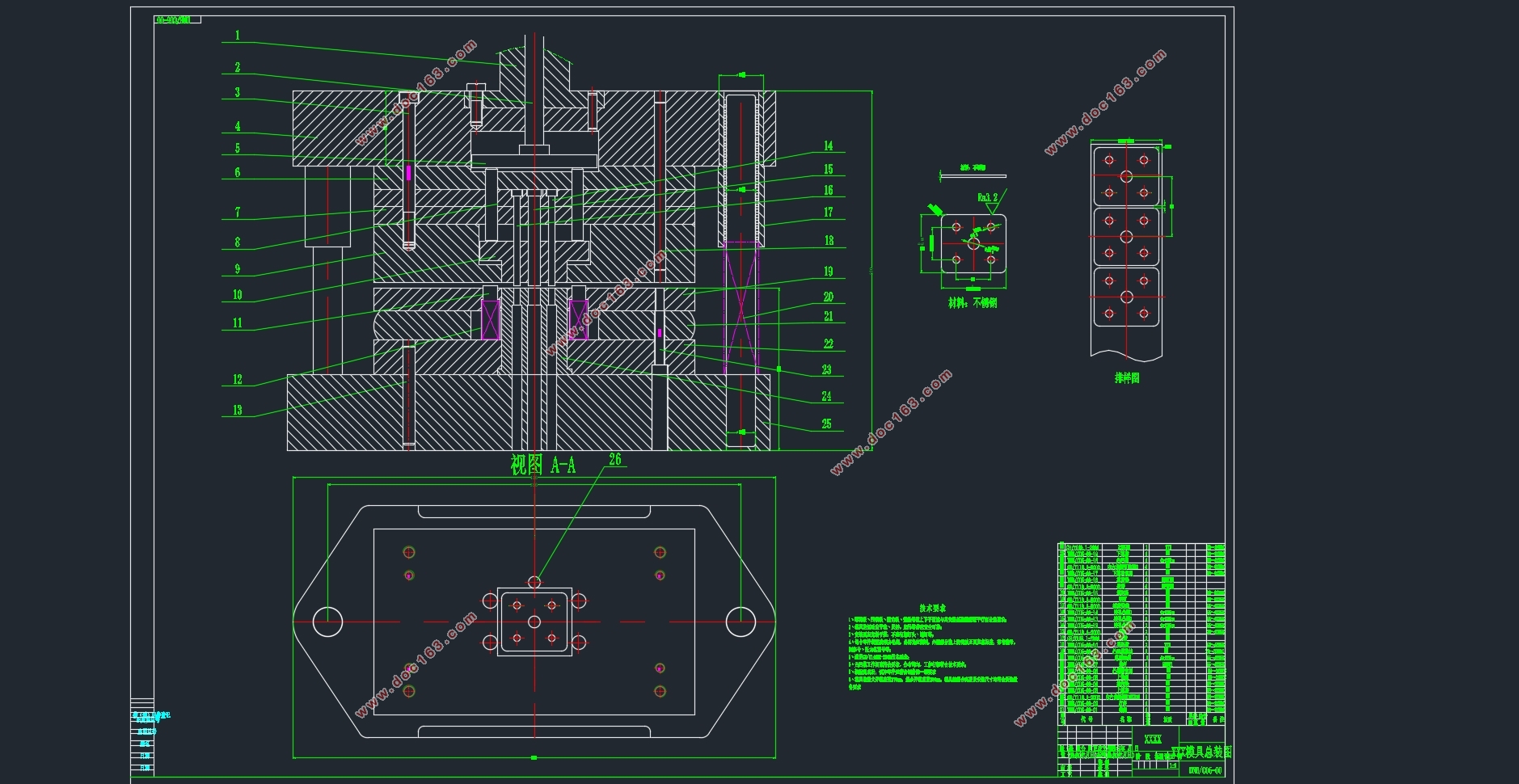Click the "XXXX" cell in title block
The height and width of the screenshot is (784, 1519).
click(1153, 740)
